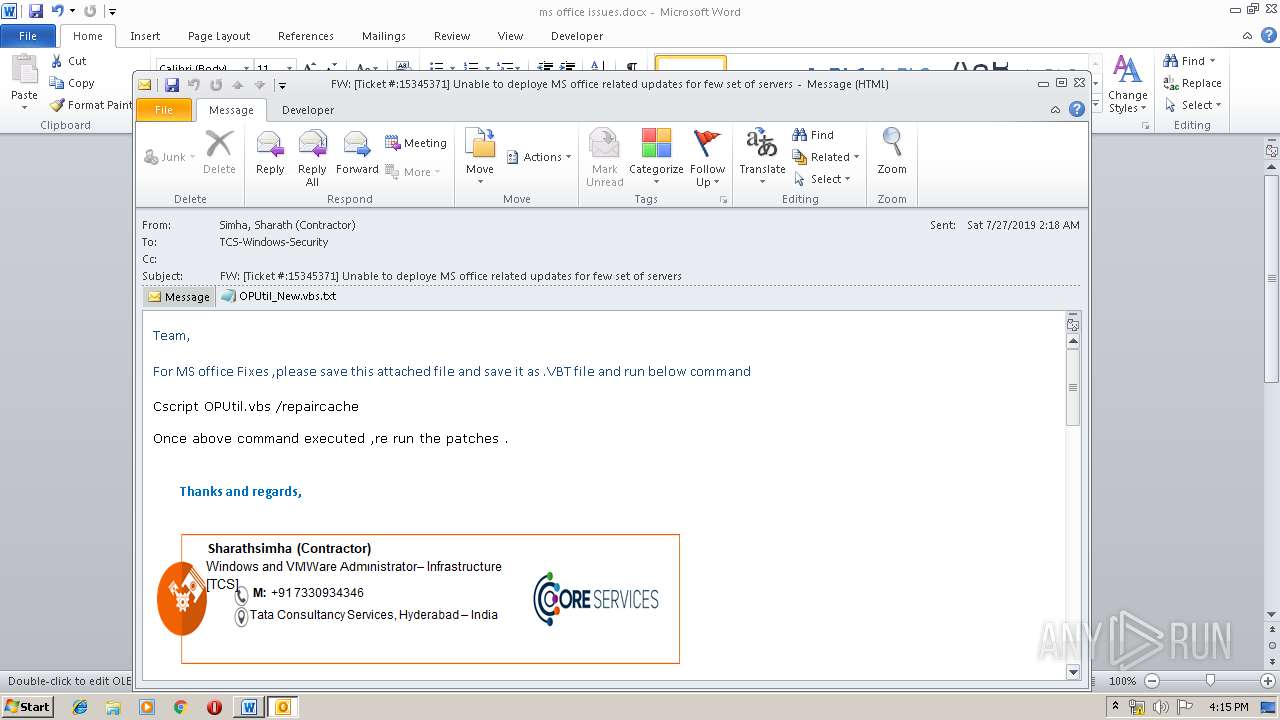Open the Word View tab
Image resolution: width=1280 pixels, height=720 pixels.
[x=510, y=36]
